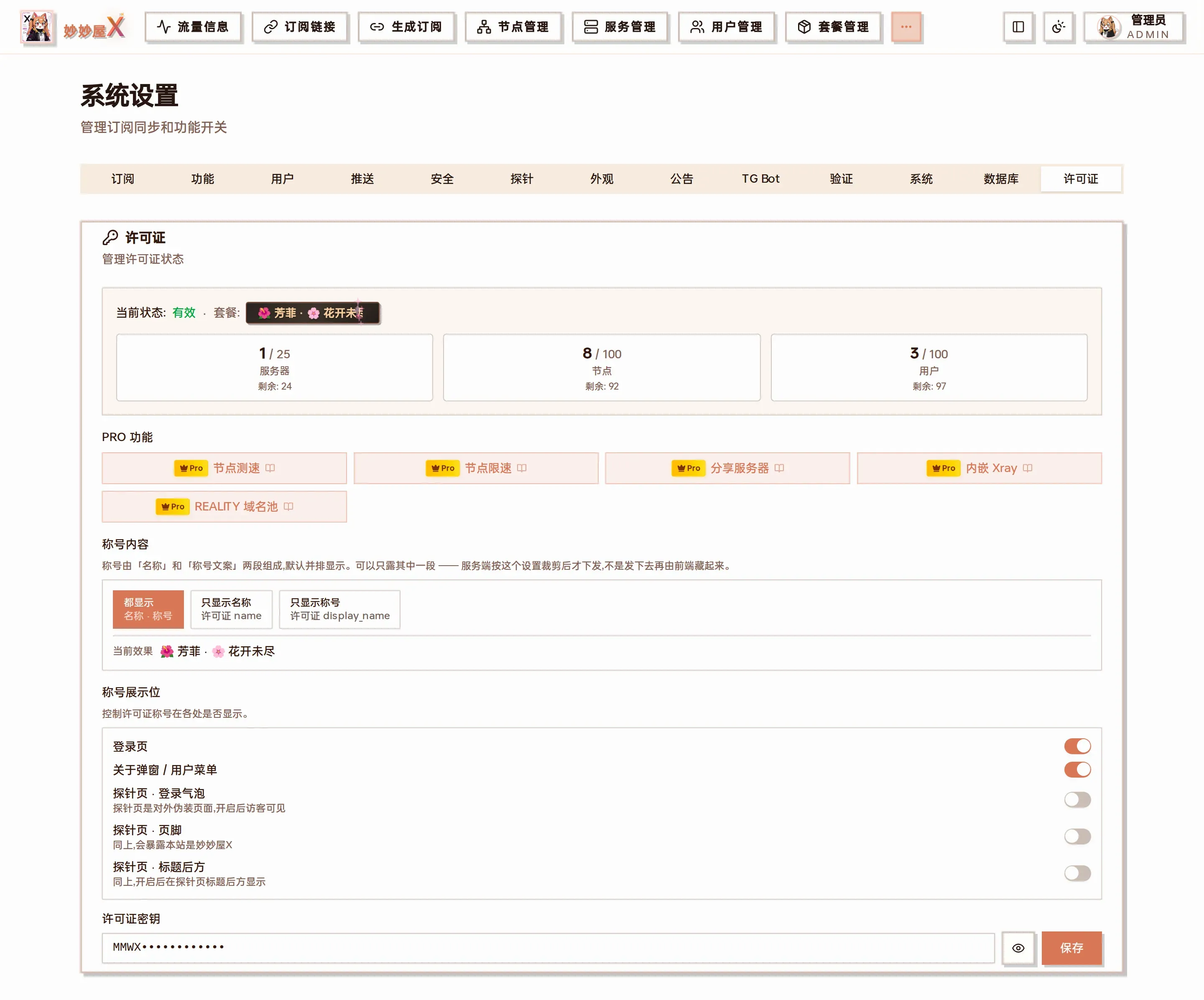The image size is (1204, 1000).
Task: Click the Pro badge on 节点测速
Action: 191,468
